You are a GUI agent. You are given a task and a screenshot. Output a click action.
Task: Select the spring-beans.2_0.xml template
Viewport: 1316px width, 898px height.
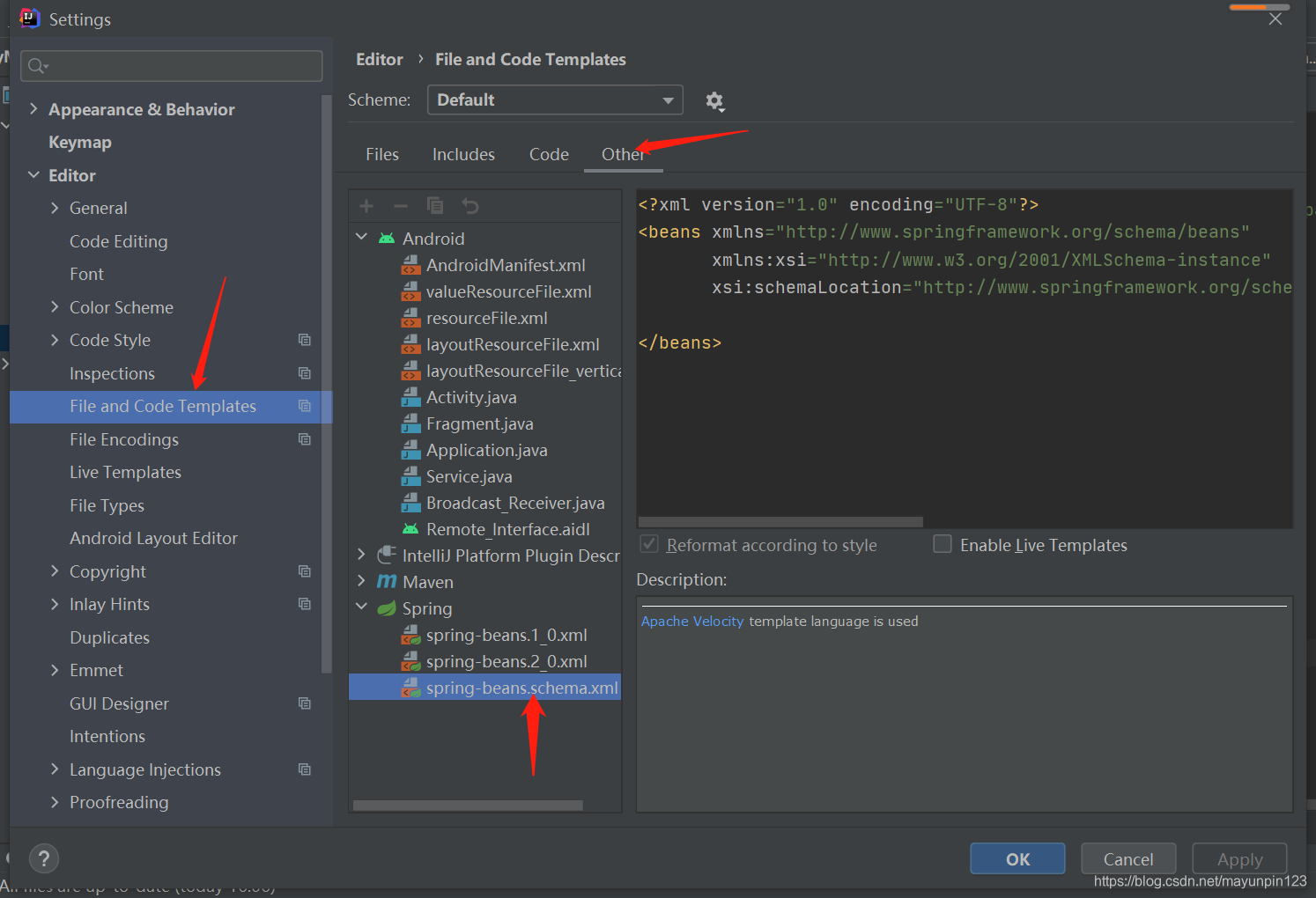(x=506, y=660)
